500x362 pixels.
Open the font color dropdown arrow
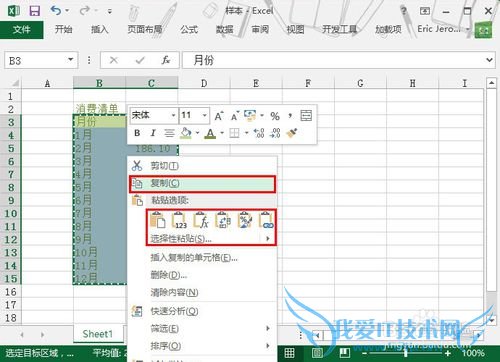coord(222,133)
